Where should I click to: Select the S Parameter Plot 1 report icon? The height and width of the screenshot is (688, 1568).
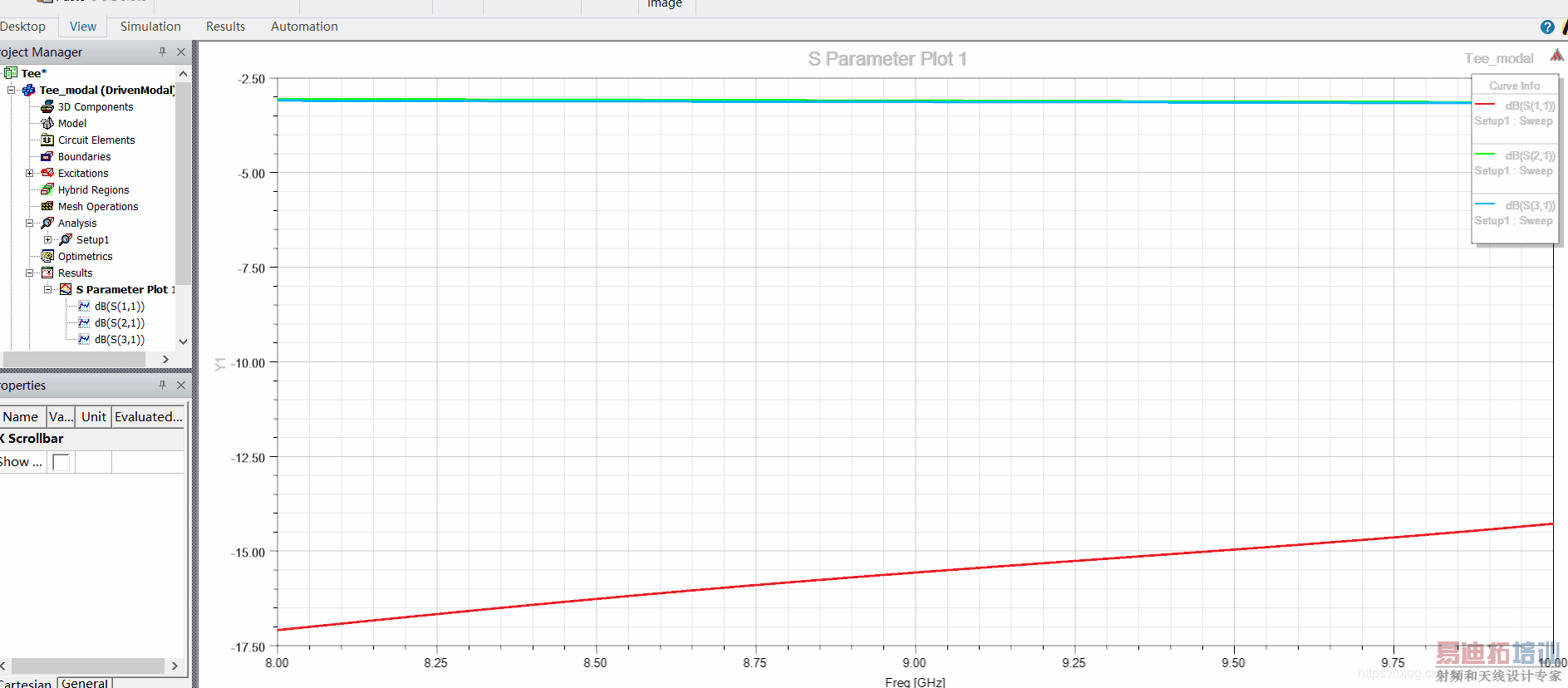click(66, 289)
